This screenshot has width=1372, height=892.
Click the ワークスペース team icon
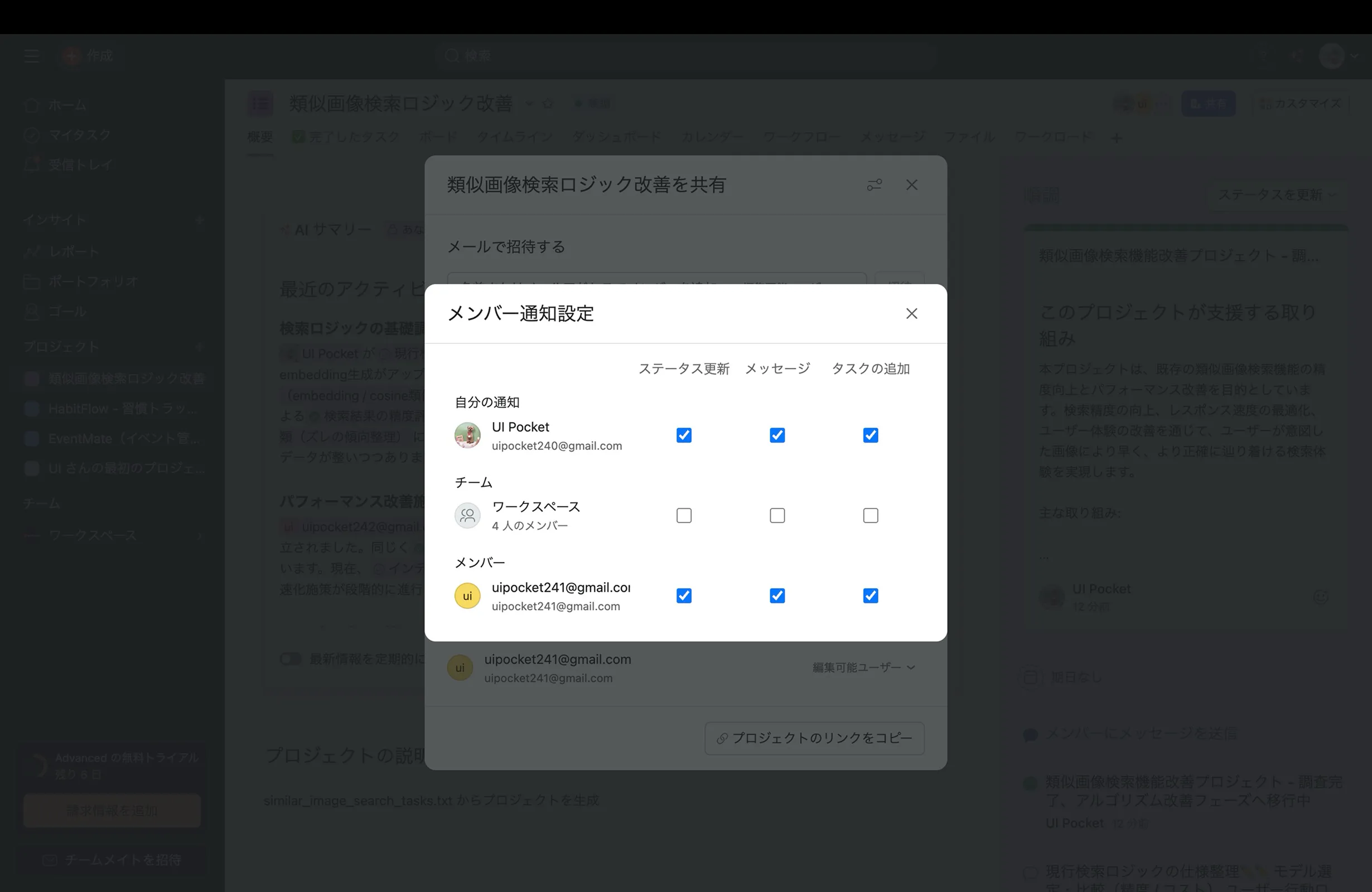coord(467,515)
